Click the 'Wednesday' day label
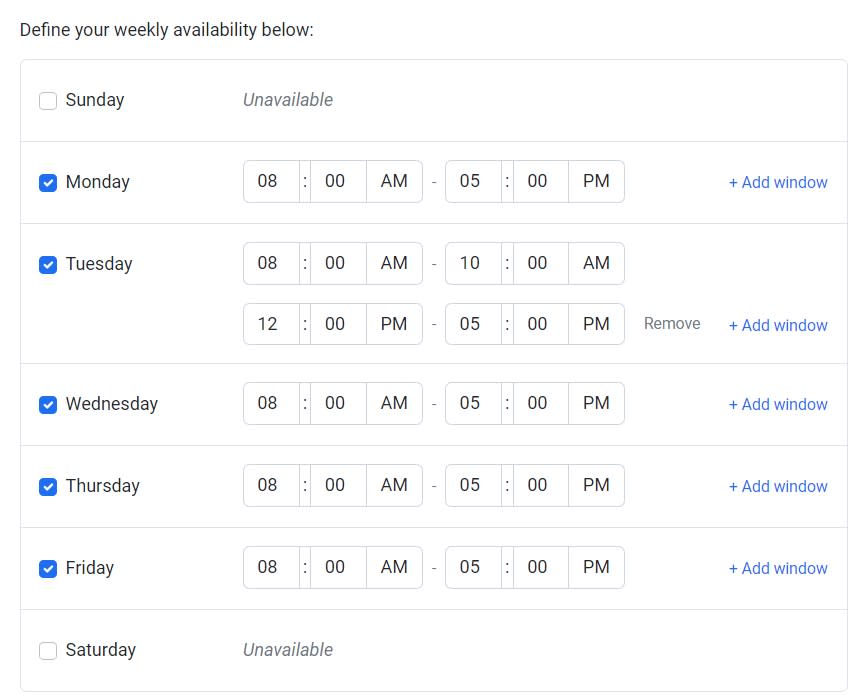 (112, 403)
